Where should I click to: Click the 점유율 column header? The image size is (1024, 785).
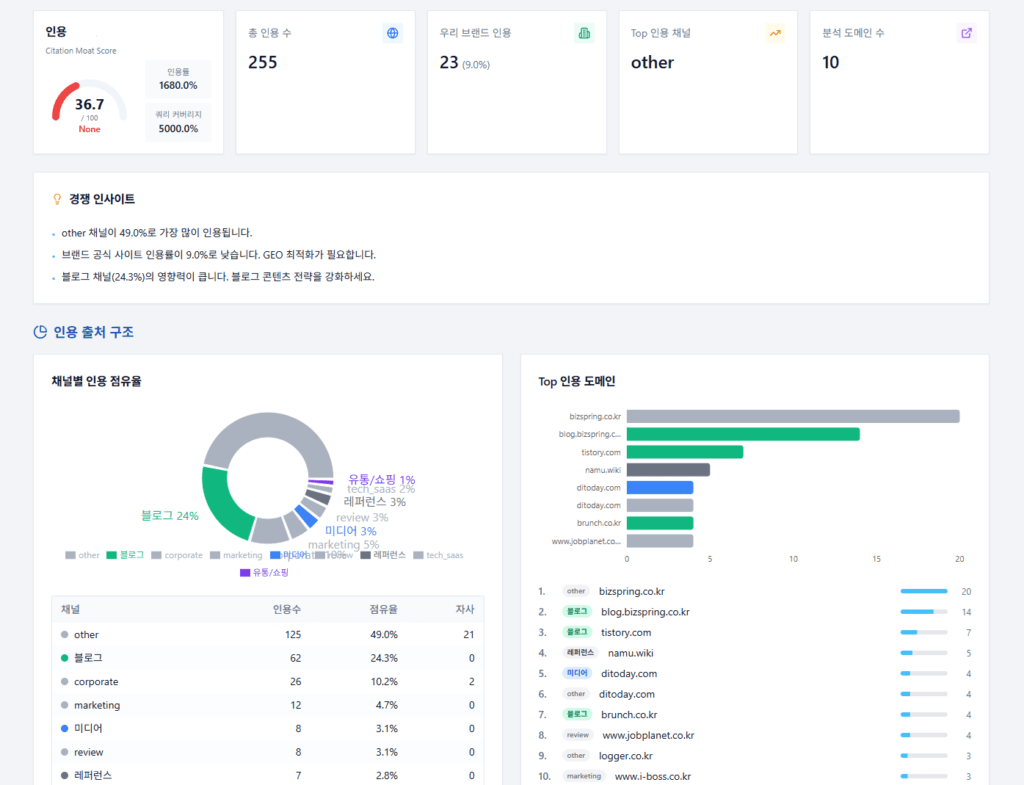coord(383,609)
